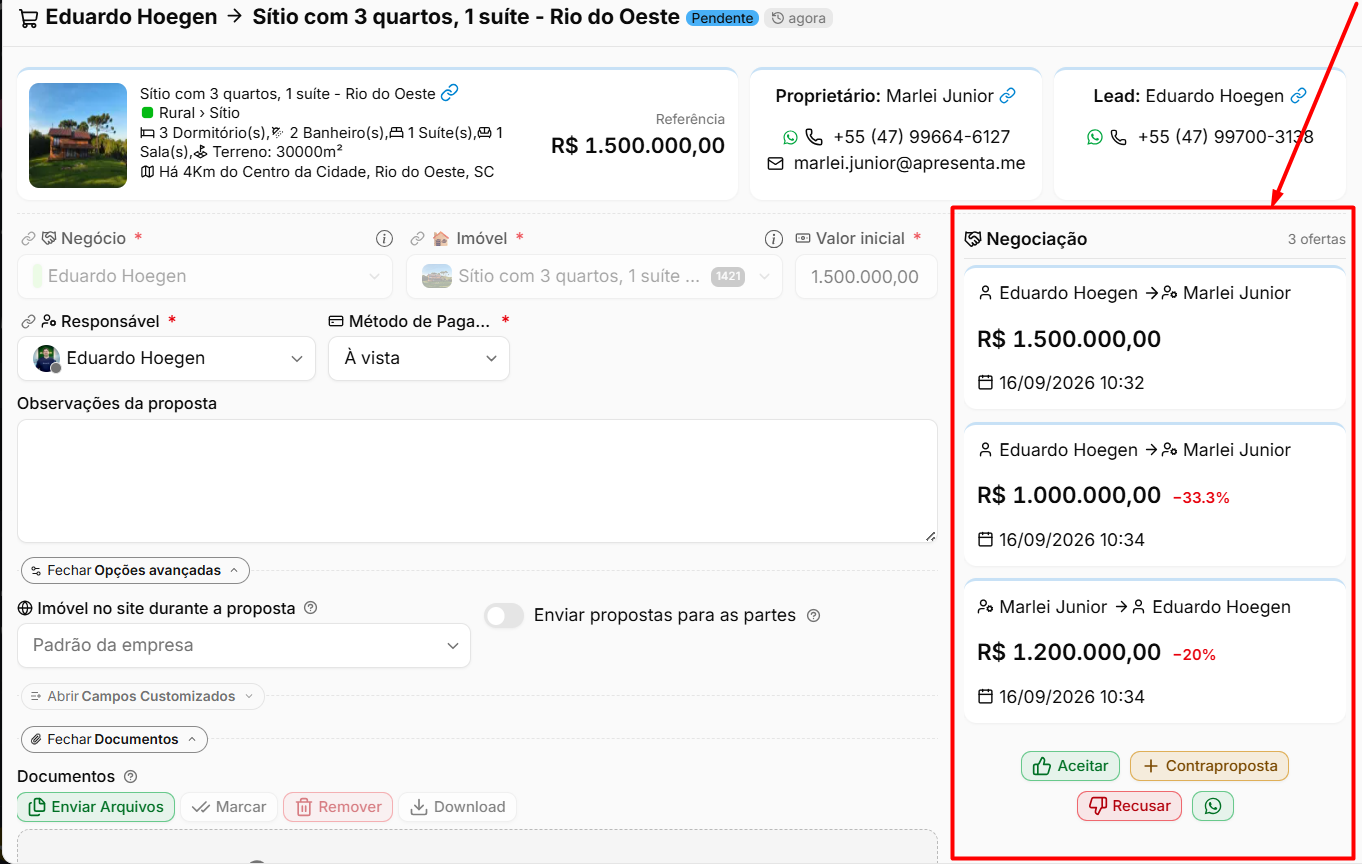Collapse the Documentos section
This screenshot has width=1362, height=864.
click(114, 740)
